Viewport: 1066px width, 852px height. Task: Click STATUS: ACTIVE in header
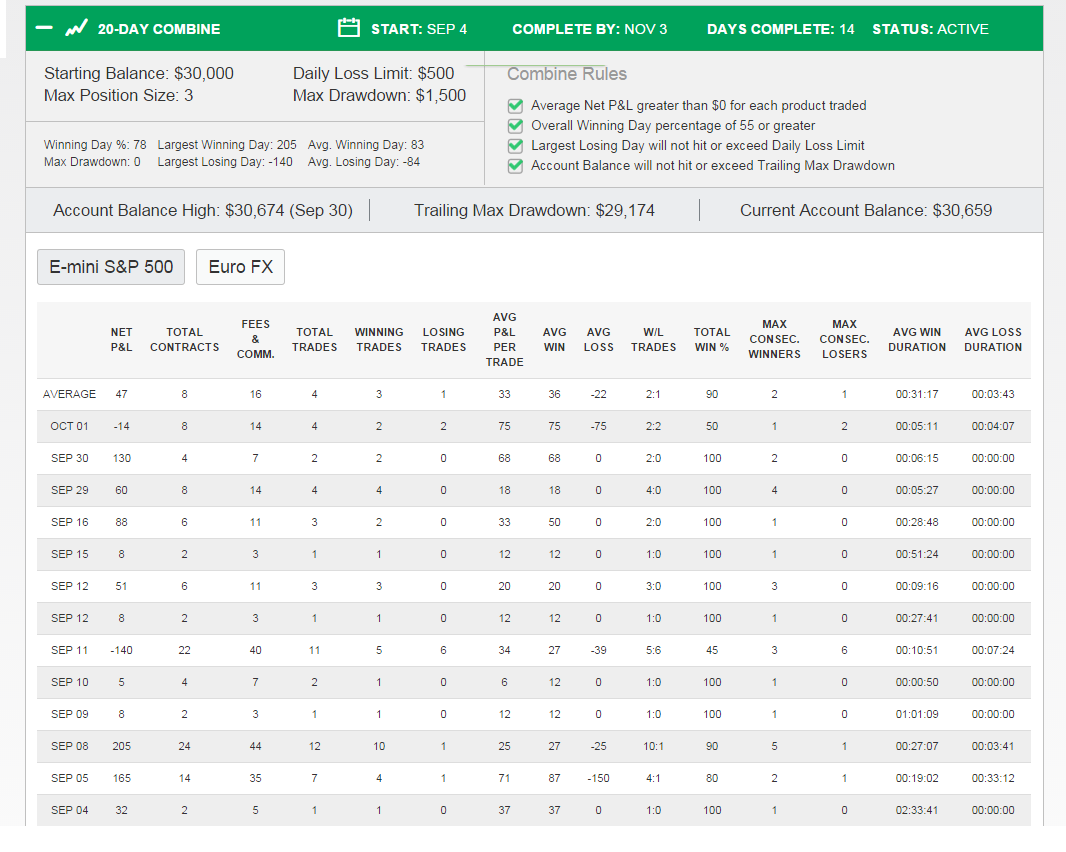tap(930, 29)
